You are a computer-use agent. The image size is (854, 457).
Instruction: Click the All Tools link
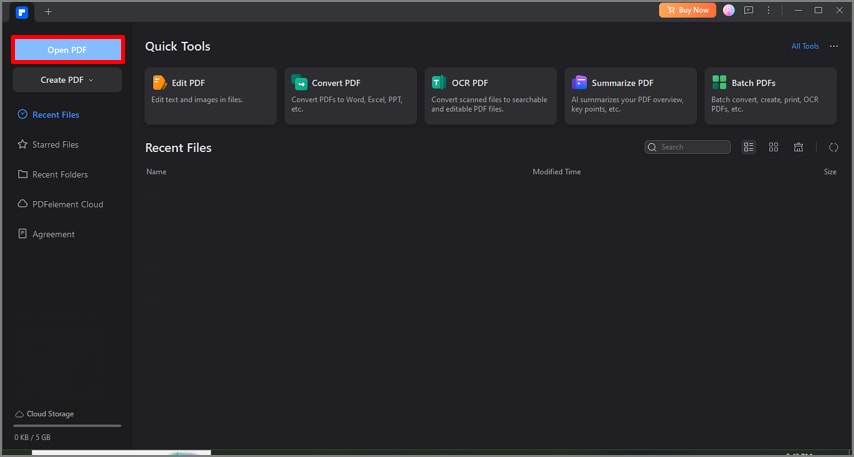[805, 46]
